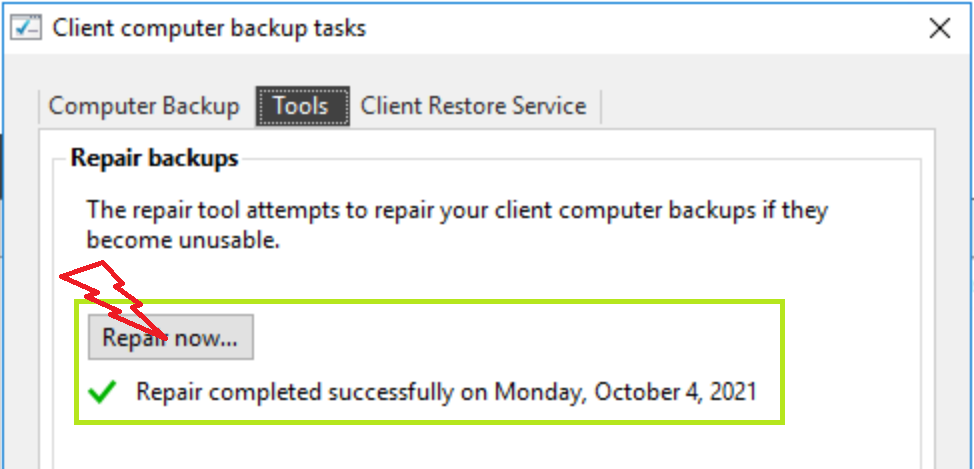Image resolution: width=974 pixels, height=469 pixels.
Task: Click the green success checkmark icon
Action: tap(102, 392)
